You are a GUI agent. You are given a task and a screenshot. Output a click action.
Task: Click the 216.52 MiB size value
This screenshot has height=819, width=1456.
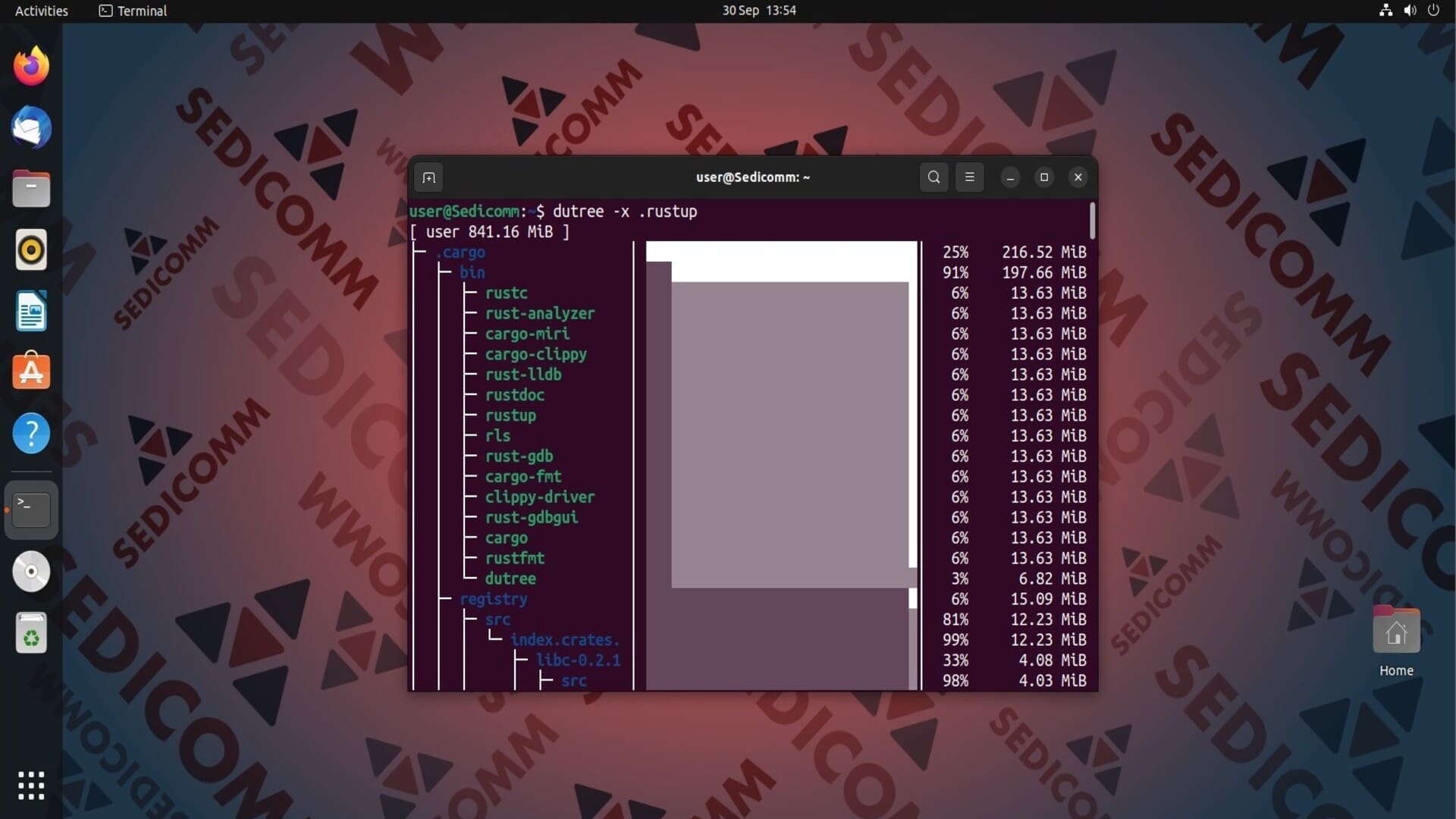tap(1044, 253)
